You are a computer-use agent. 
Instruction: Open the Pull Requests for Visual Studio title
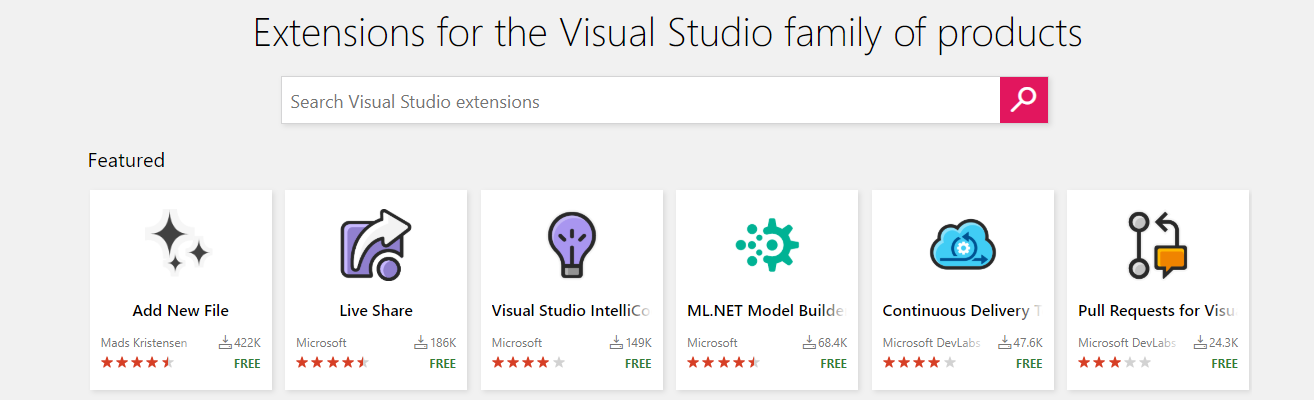pyautogui.click(x=1157, y=311)
